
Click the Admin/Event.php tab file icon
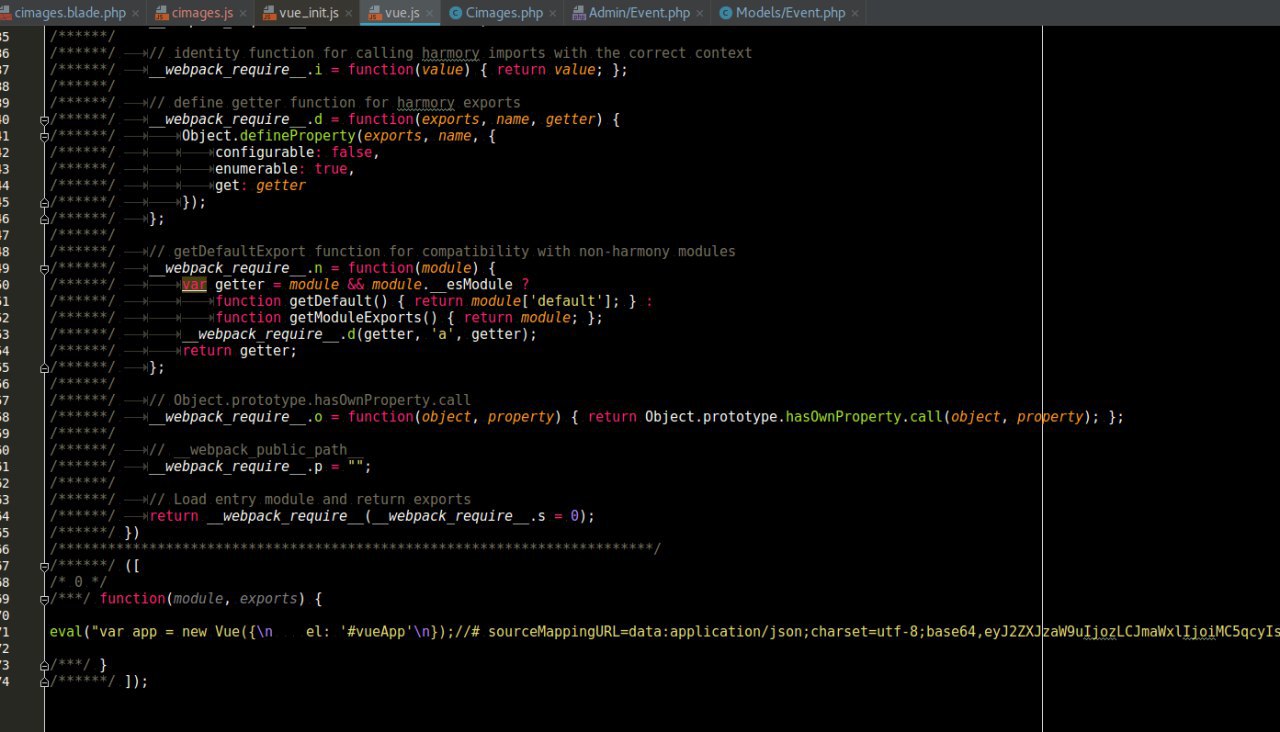[578, 13]
